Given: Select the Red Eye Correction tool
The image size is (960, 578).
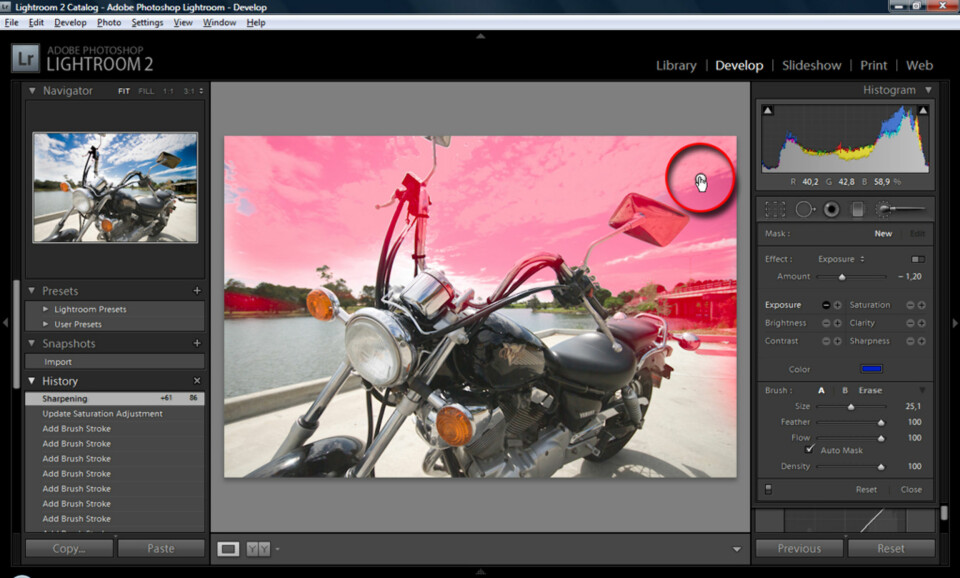Looking at the screenshot, I should pyautogui.click(x=831, y=209).
